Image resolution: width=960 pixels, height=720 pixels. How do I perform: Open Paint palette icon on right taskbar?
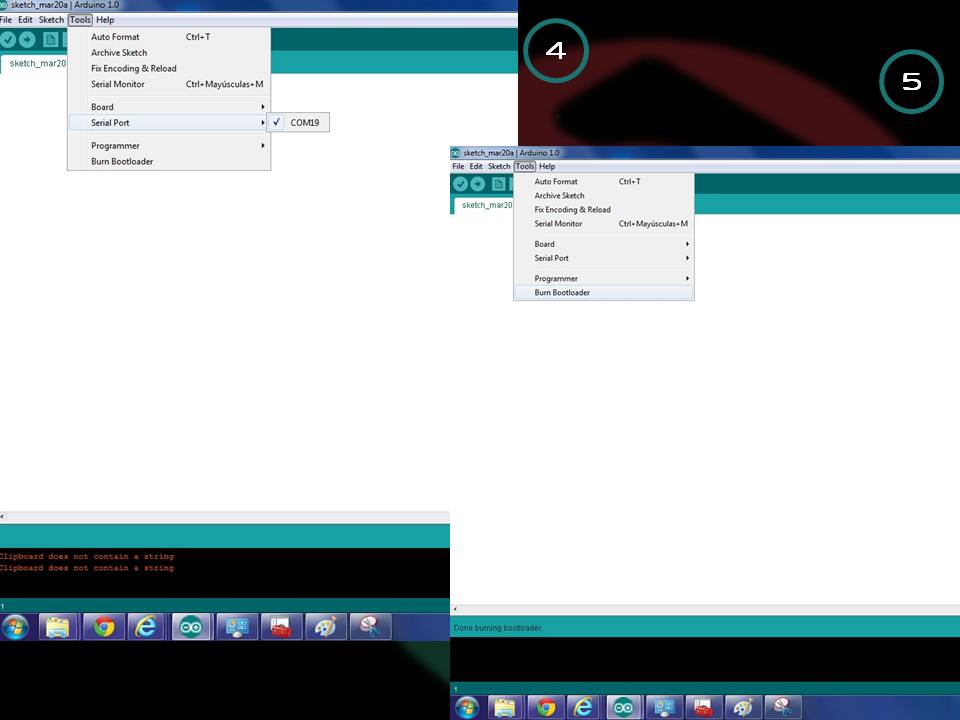(743, 708)
